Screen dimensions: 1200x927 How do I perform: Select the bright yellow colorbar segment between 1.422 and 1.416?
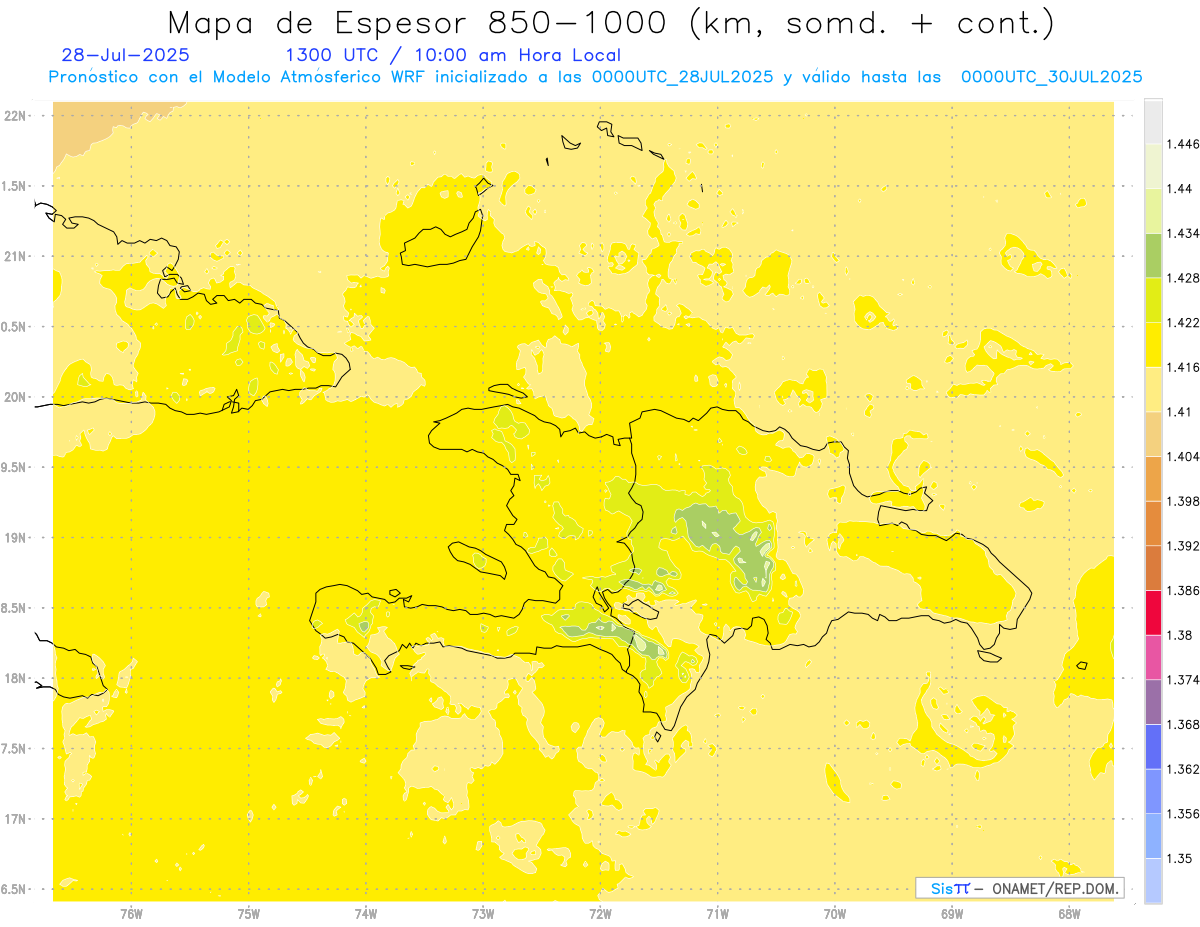(1153, 344)
